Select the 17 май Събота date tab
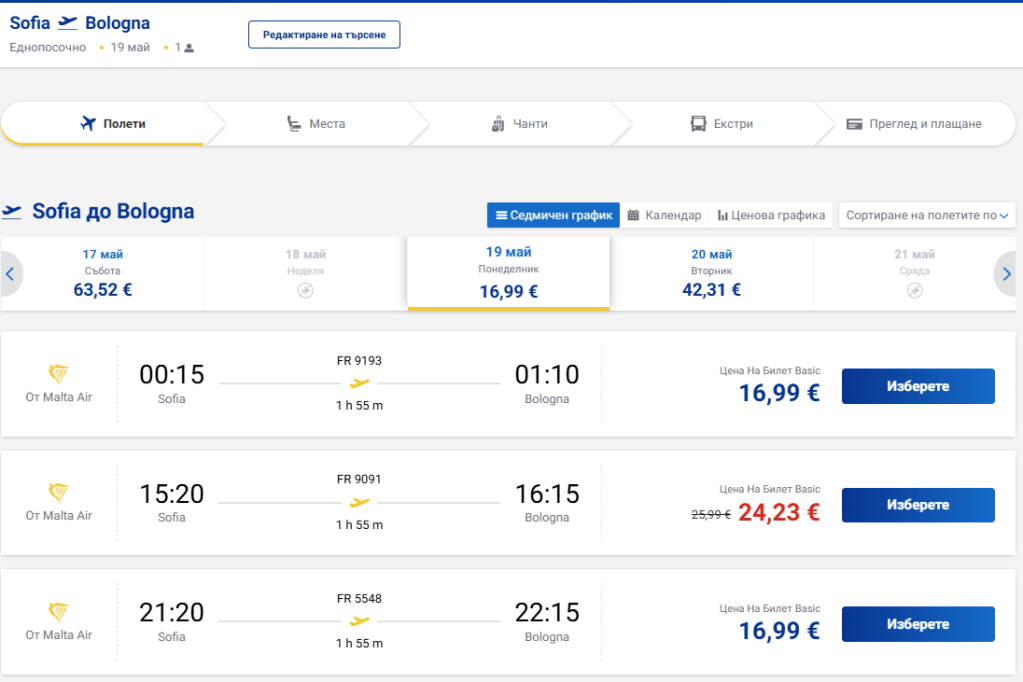Screen dimensions: 1023x682 pyautogui.click(x=103, y=273)
